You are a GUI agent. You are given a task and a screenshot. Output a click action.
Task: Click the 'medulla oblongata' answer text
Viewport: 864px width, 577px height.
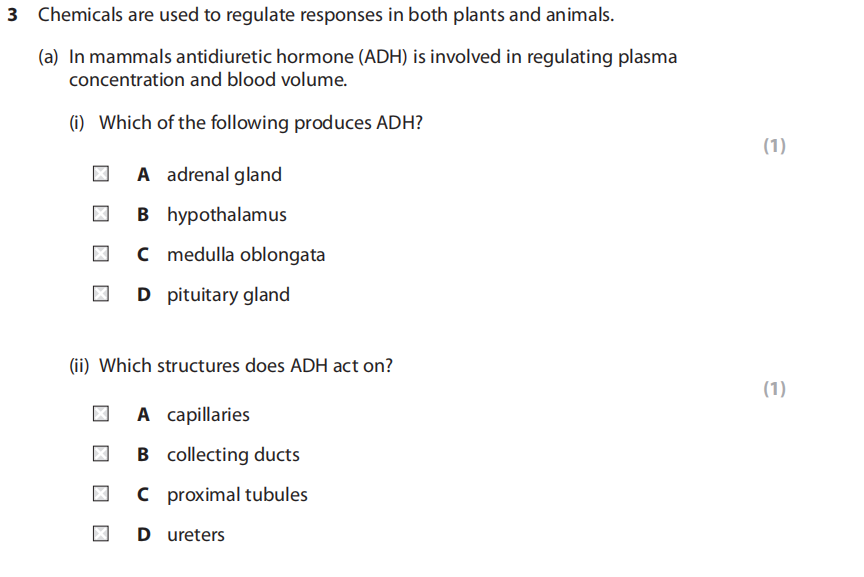(246, 255)
